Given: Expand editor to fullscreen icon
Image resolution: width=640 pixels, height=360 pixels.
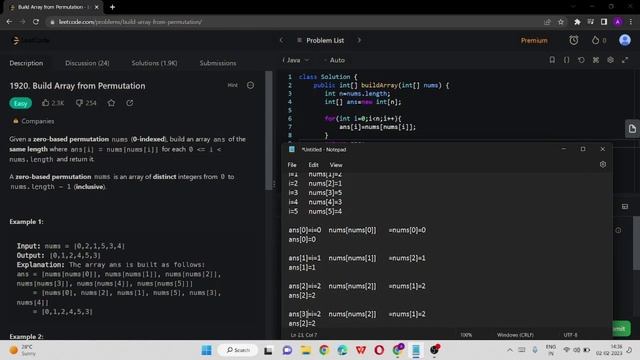Looking at the screenshot, I should click(625, 60).
